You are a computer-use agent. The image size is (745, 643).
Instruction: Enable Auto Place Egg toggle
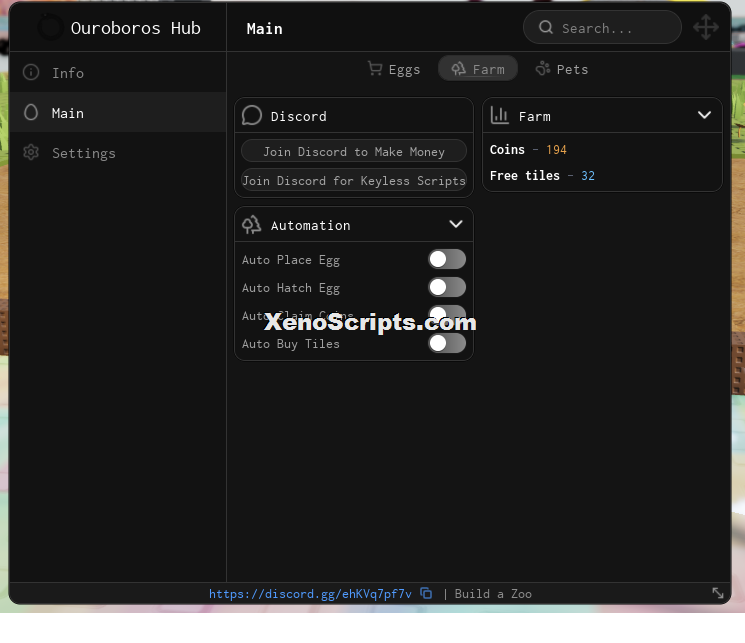[447, 259]
